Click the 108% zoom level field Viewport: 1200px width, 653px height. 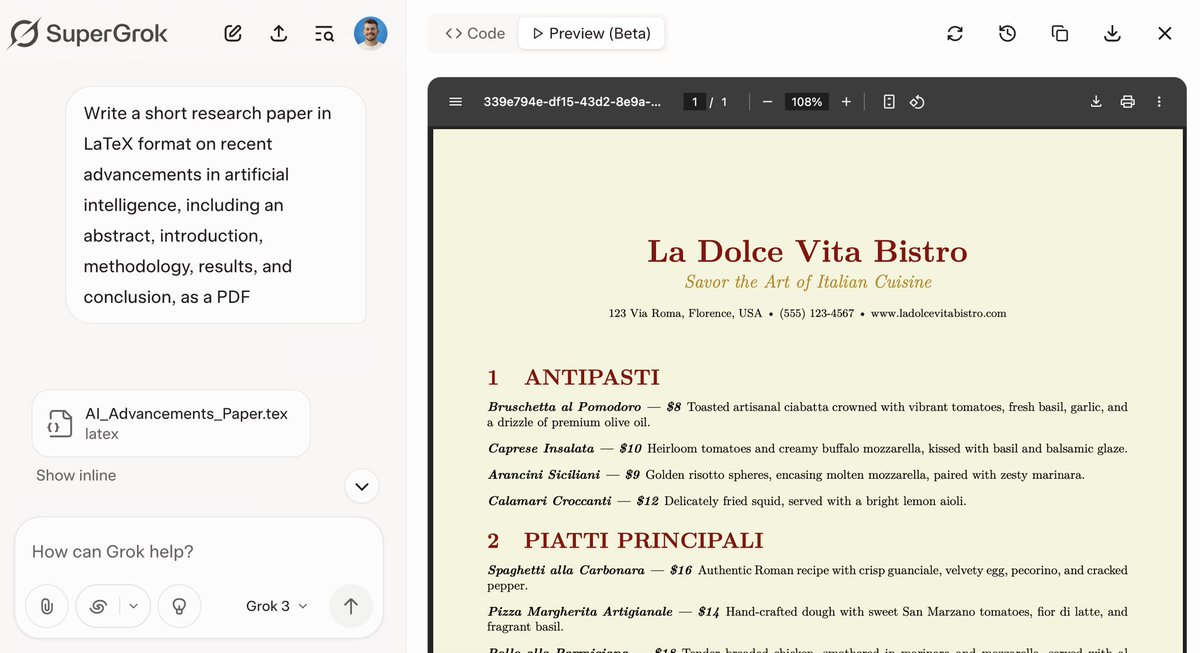[x=806, y=102]
